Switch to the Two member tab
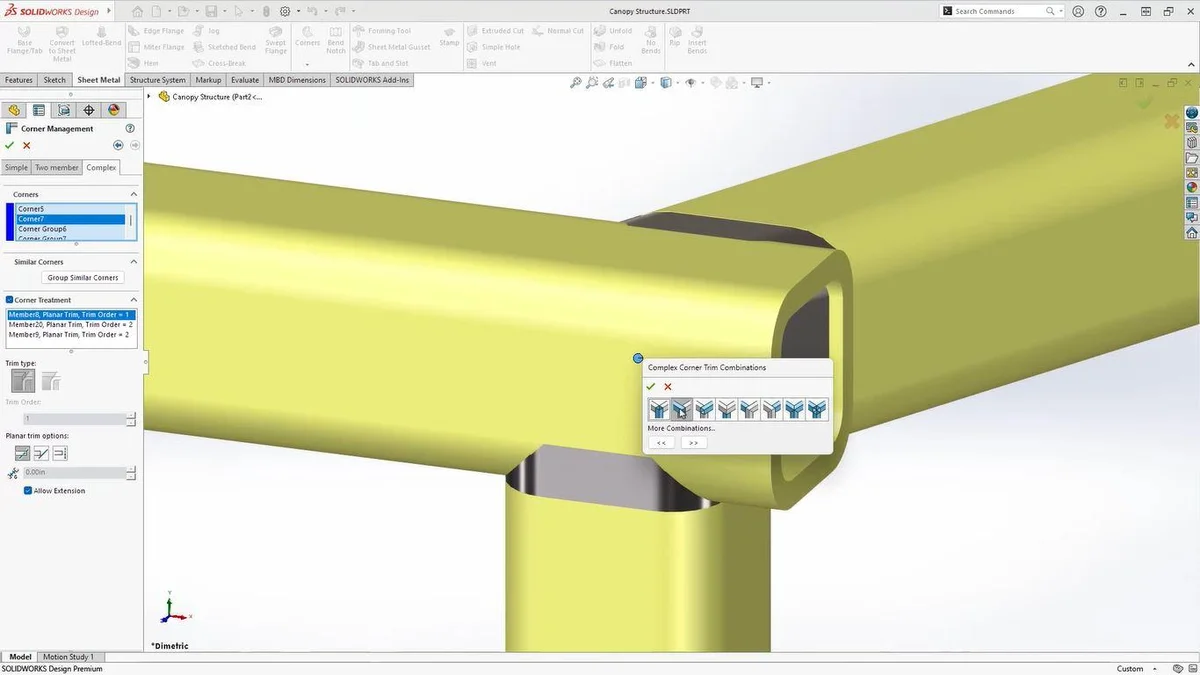 pos(57,168)
